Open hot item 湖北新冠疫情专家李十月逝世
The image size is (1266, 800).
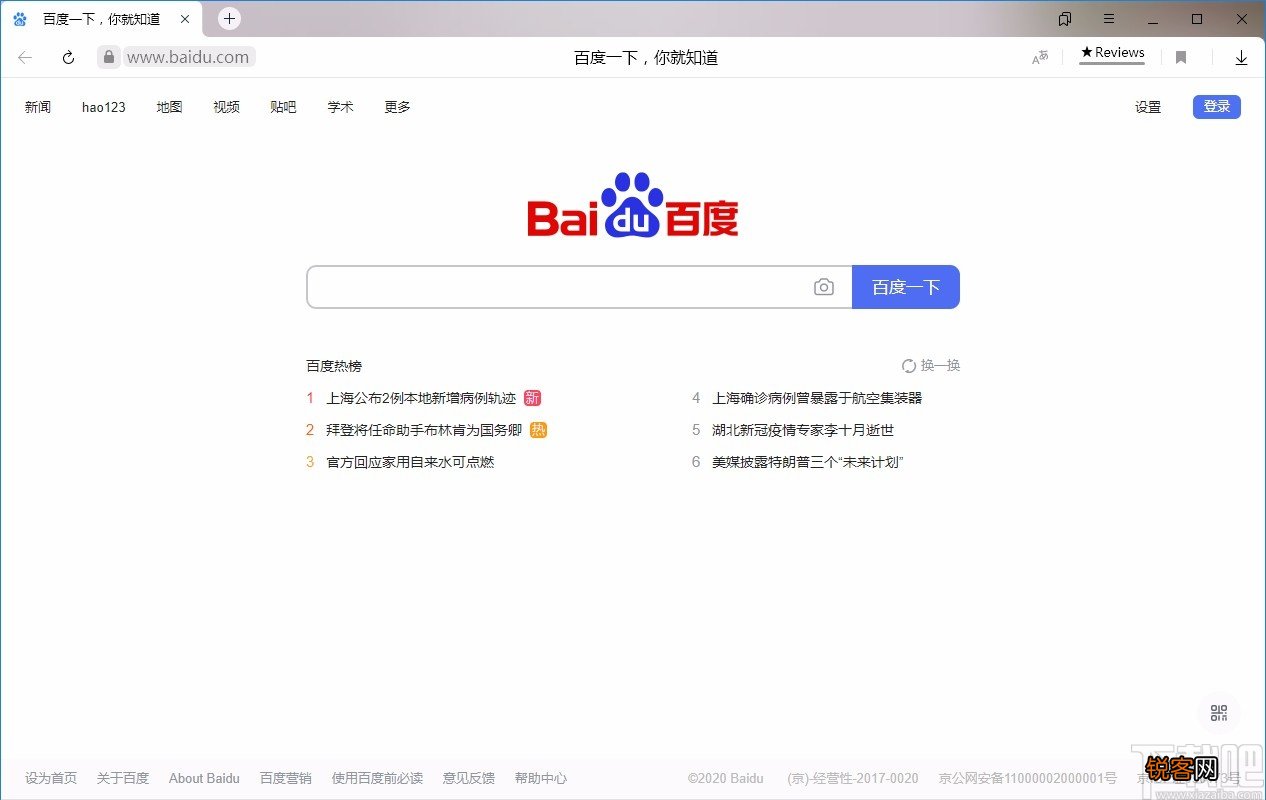point(803,430)
